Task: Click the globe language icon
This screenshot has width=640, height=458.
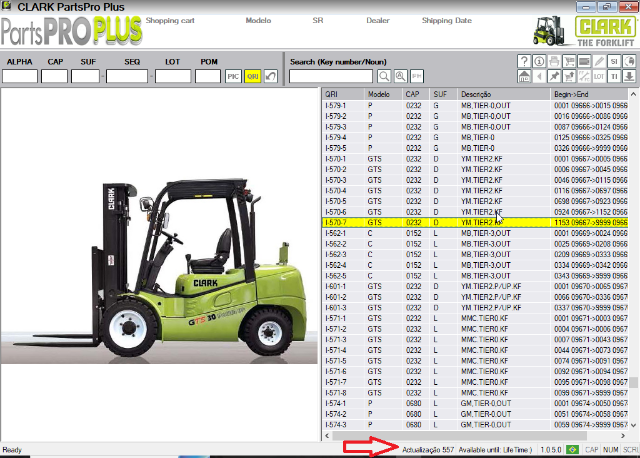Action: coord(629,61)
